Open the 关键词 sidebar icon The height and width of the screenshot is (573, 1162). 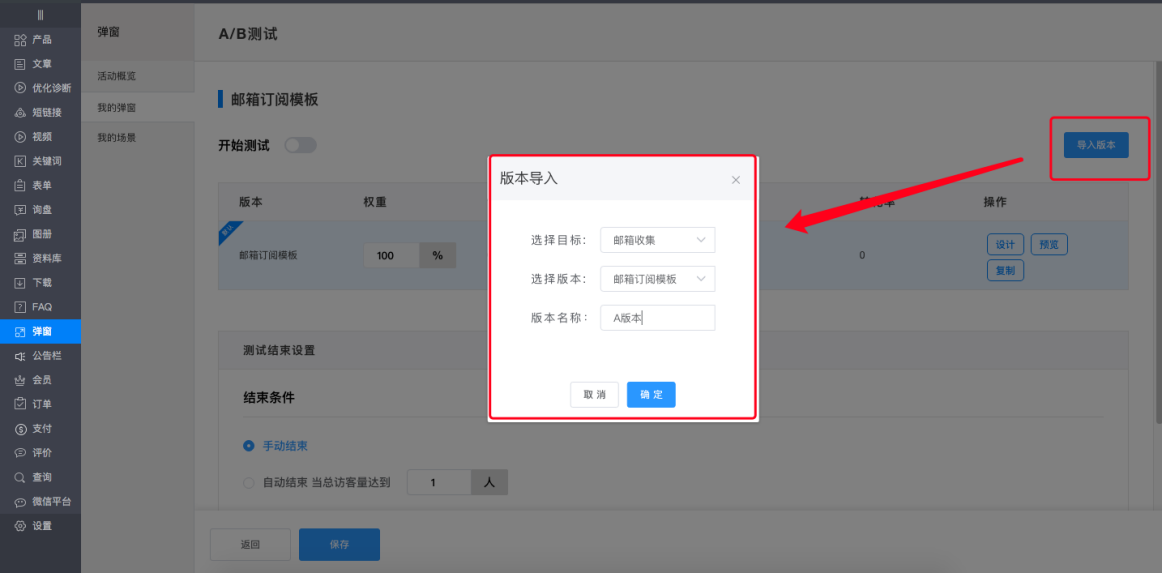[21, 162]
